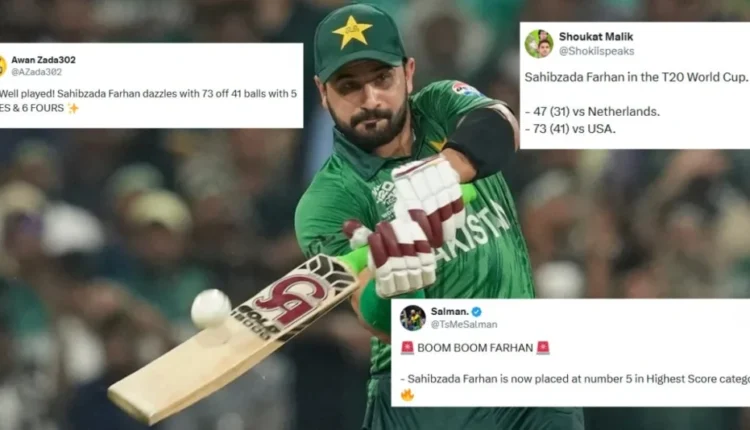The height and width of the screenshot is (430, 750).
Task: Open the @Shokiispeaks handle
Action: point(596,51)
